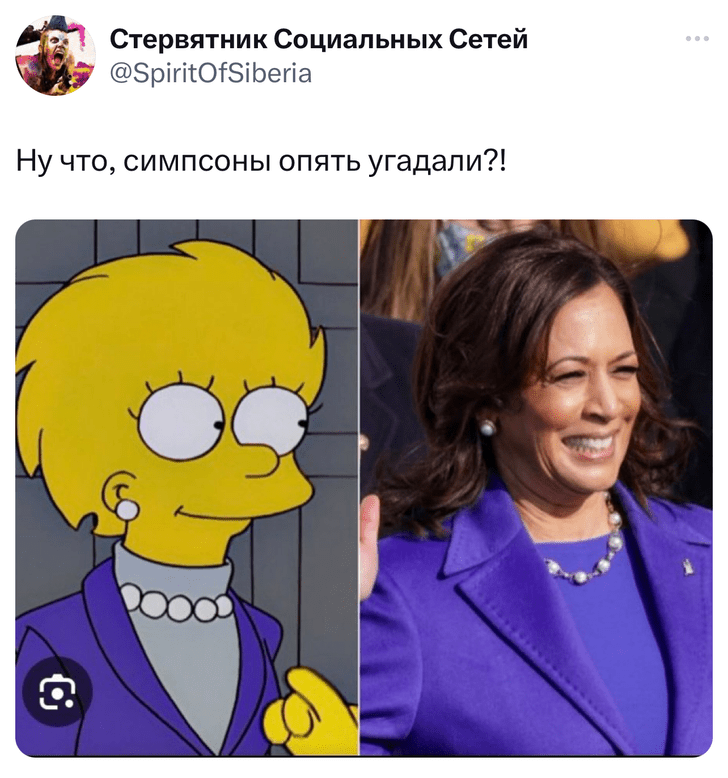Click the display name Стервятник Социальных Сетей
The image size is (728, 778).
coord(319,40)
